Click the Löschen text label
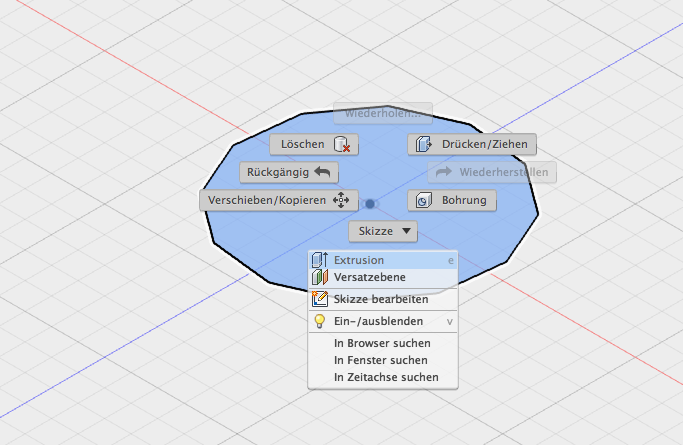 303,144
